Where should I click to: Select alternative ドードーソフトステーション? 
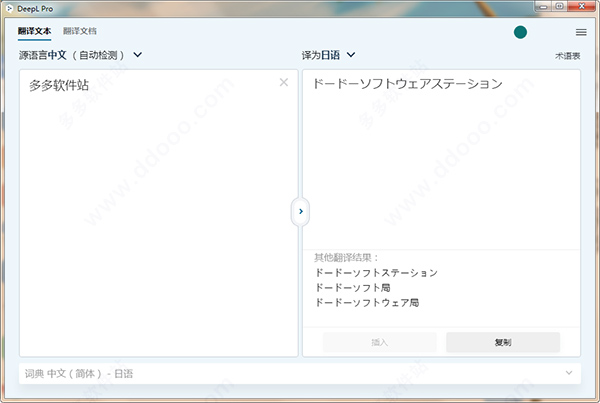pos(376,272)
